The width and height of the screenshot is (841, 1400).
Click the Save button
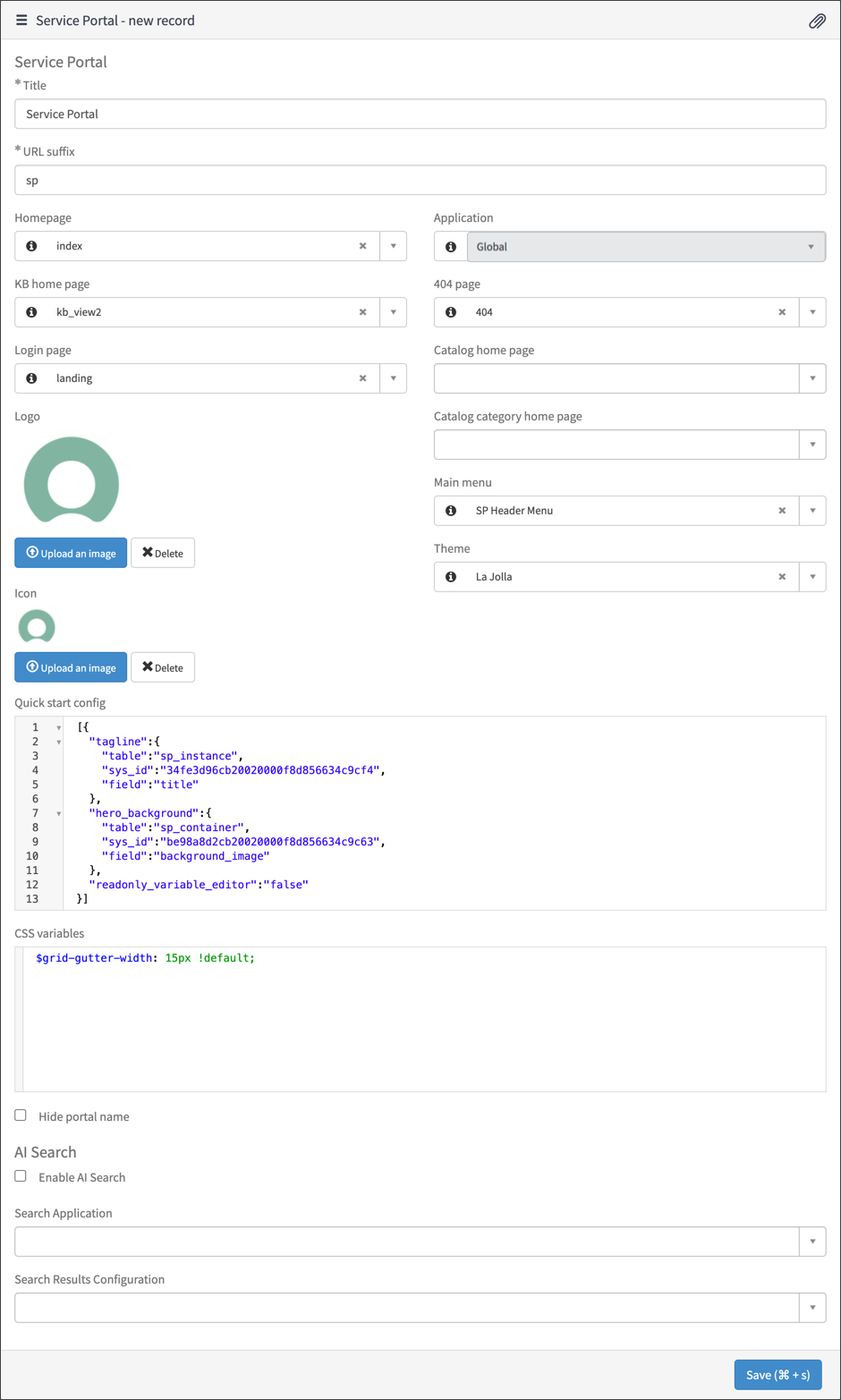777,1374
